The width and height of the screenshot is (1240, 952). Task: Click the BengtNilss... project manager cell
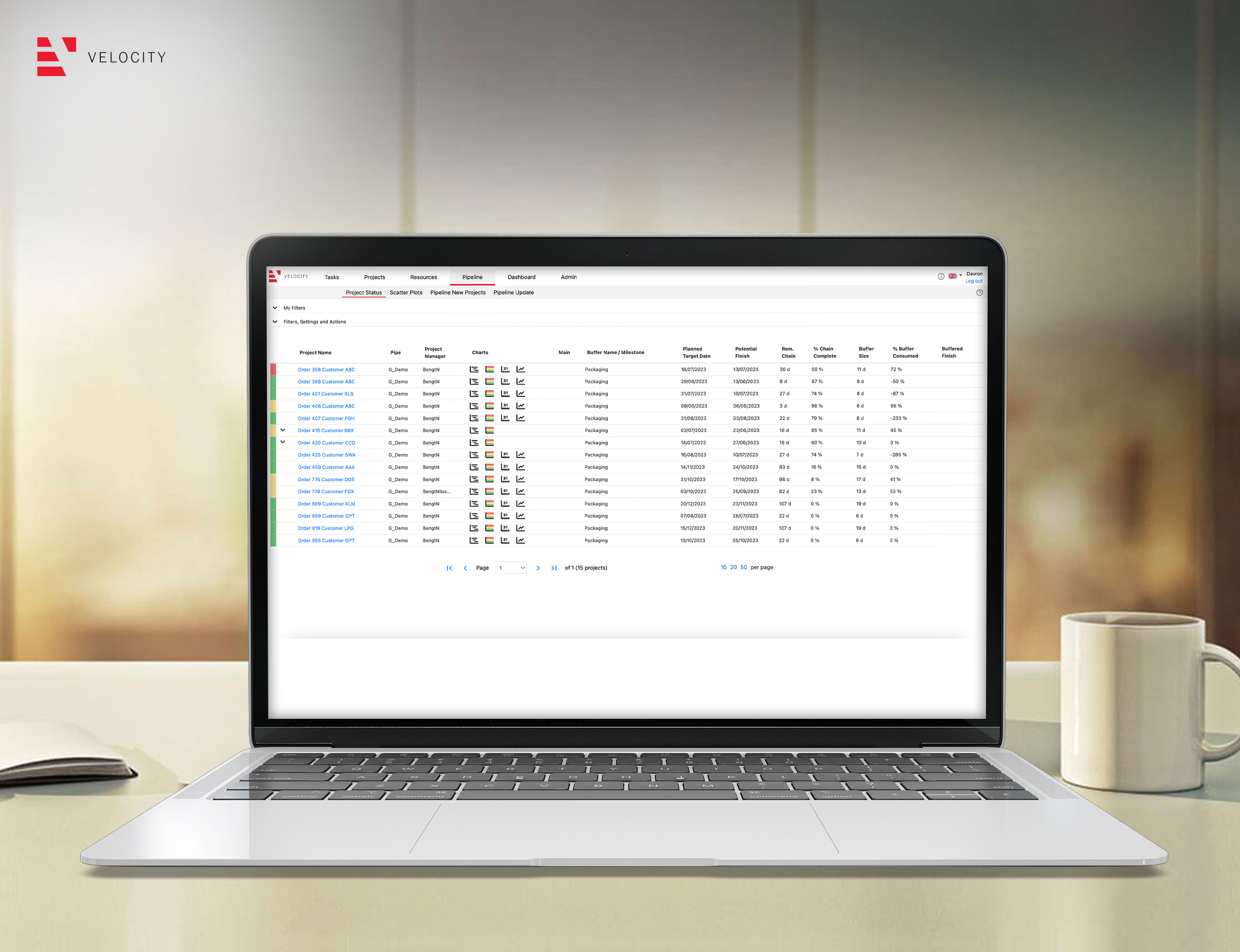point(437,491)
